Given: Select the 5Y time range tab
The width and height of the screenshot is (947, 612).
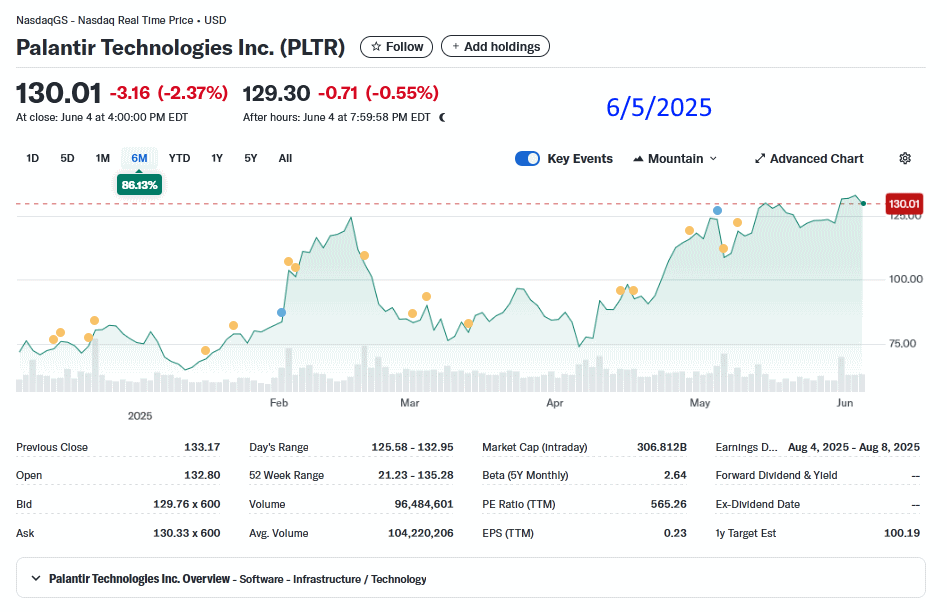Looking at the screenshot, I should (251, 158).
